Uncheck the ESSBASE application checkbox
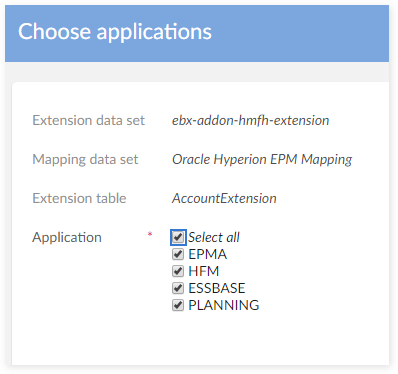The height and width of the screenshot is (374, 398). coord(178,288)
